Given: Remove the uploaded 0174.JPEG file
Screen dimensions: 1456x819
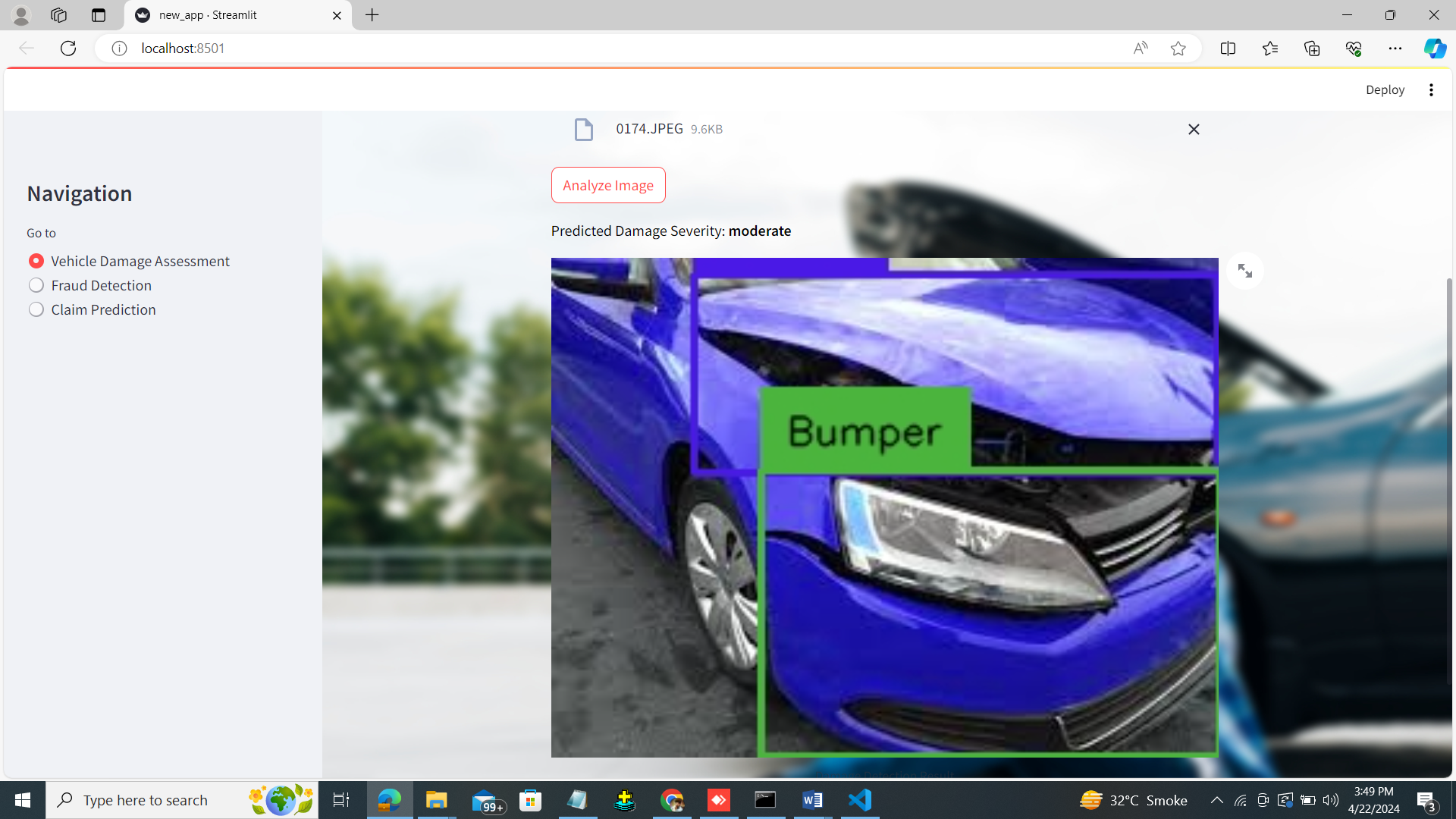Looking at the screenshot, I should tap(1193, 130).
